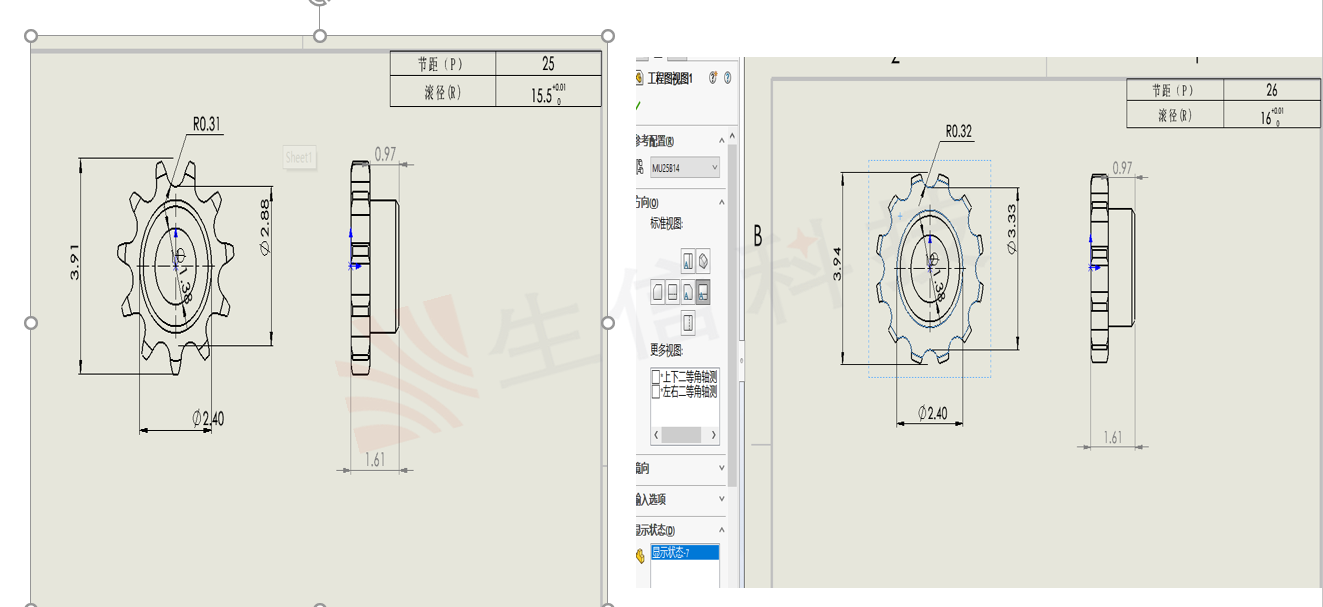
Task: Click the table cell showing pitch value 26
Action: 1271,90
